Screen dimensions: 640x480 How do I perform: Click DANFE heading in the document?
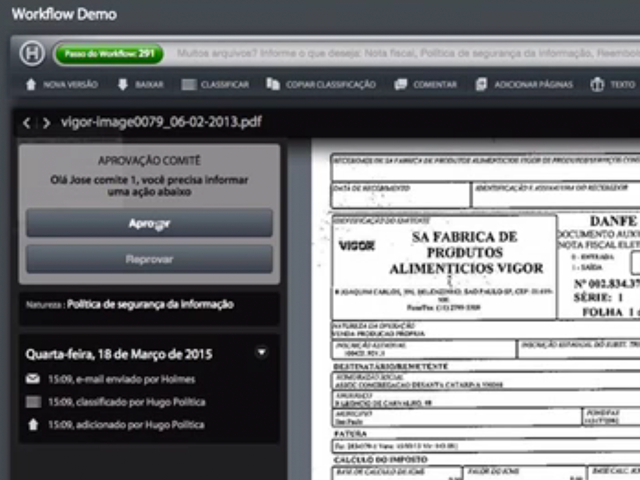point(613,221)
